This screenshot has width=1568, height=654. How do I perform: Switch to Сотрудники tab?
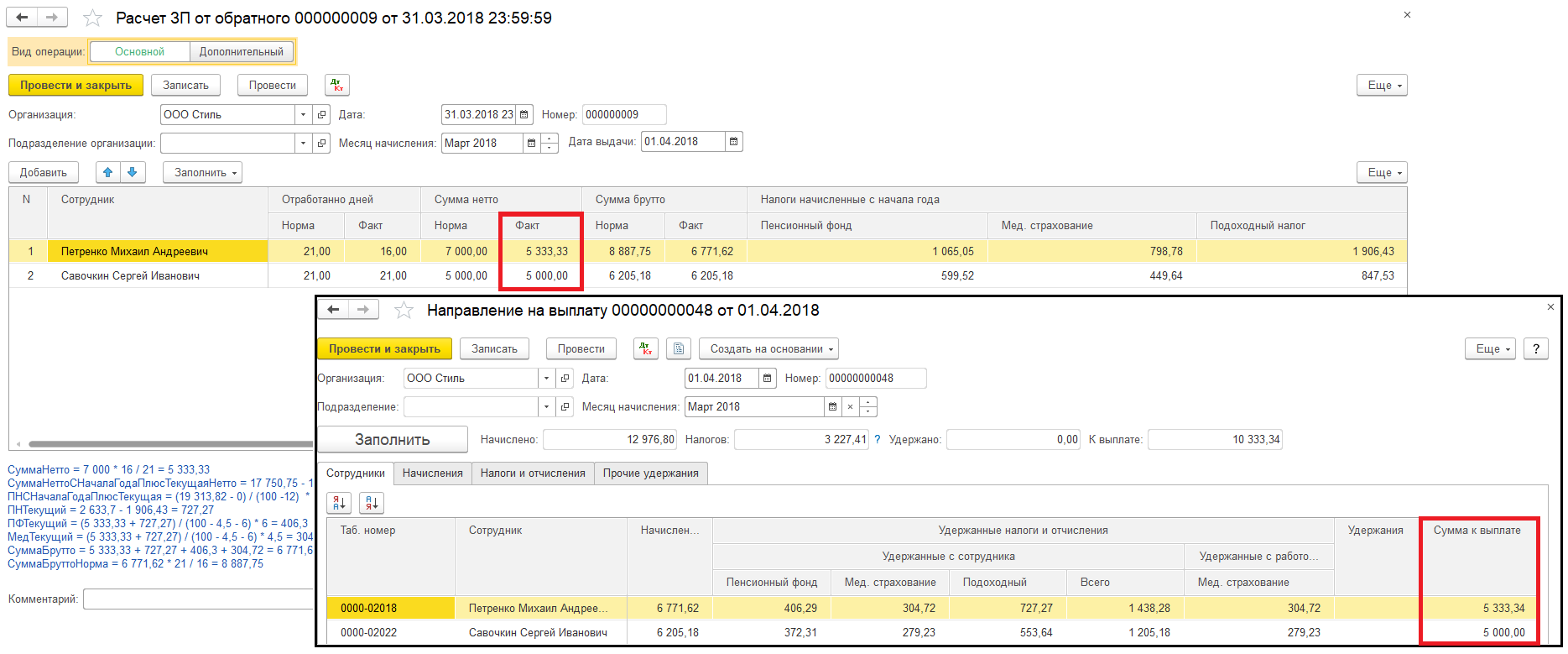coord(356,473)
